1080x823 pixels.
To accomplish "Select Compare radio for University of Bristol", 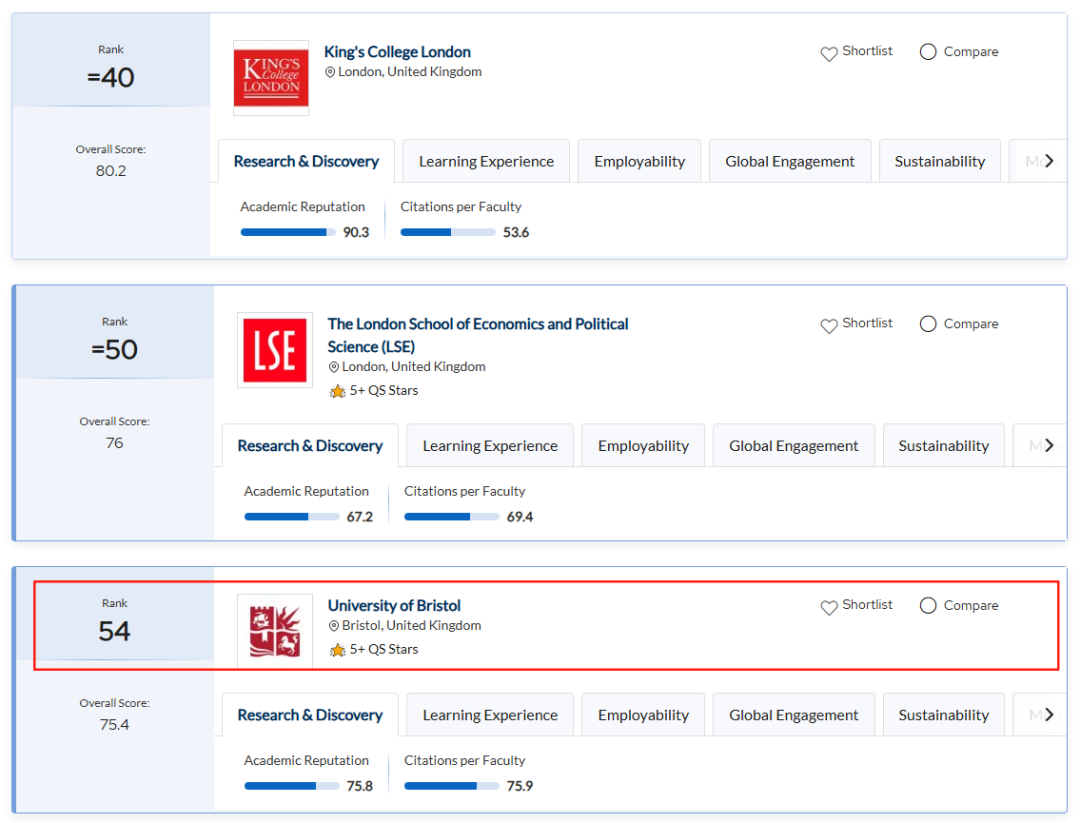I will (928, 605).
